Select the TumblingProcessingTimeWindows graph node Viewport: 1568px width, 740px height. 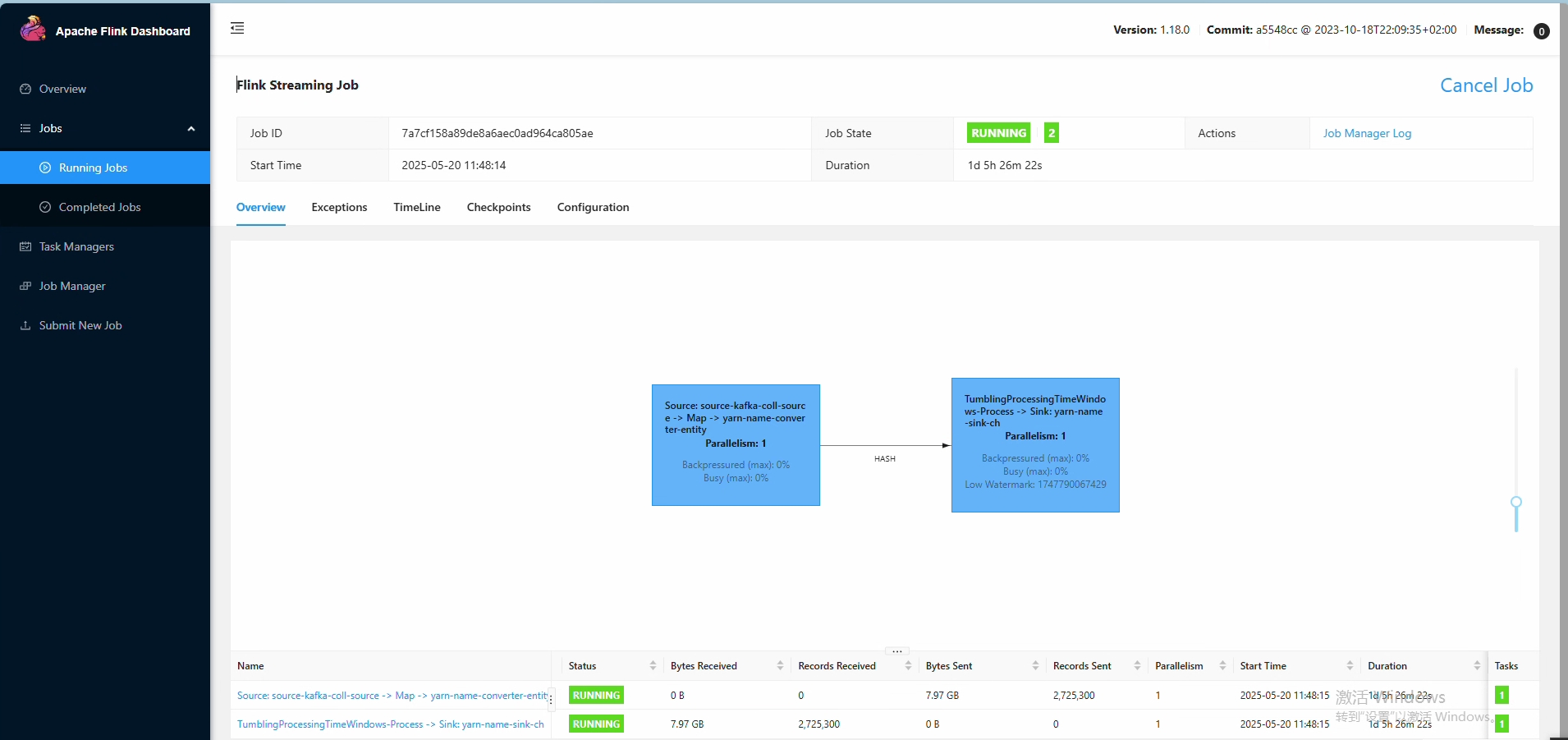pos(1035,445)
